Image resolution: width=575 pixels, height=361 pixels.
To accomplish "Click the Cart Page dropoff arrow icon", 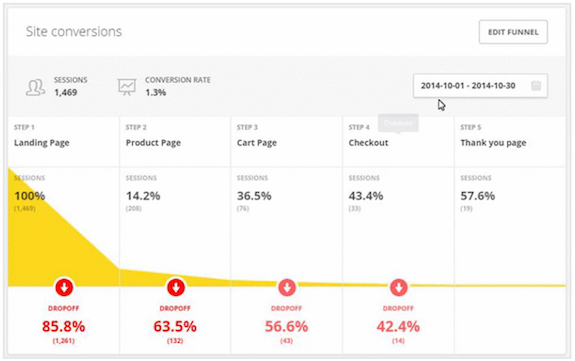I will click(x=287, y=287).
